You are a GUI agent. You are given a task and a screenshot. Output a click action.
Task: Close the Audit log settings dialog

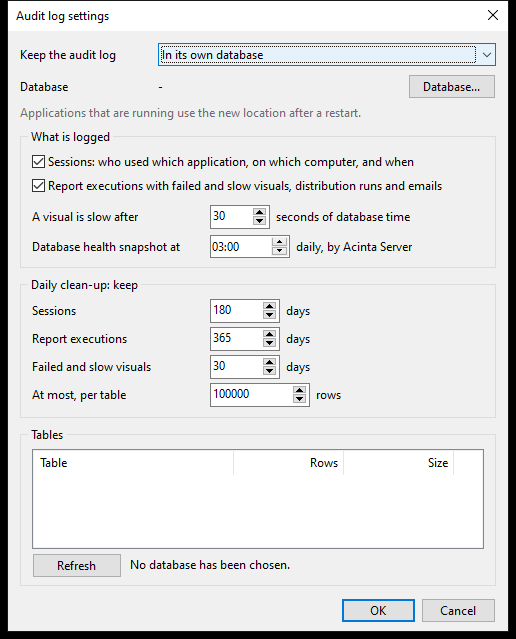[x=493, y=15]
